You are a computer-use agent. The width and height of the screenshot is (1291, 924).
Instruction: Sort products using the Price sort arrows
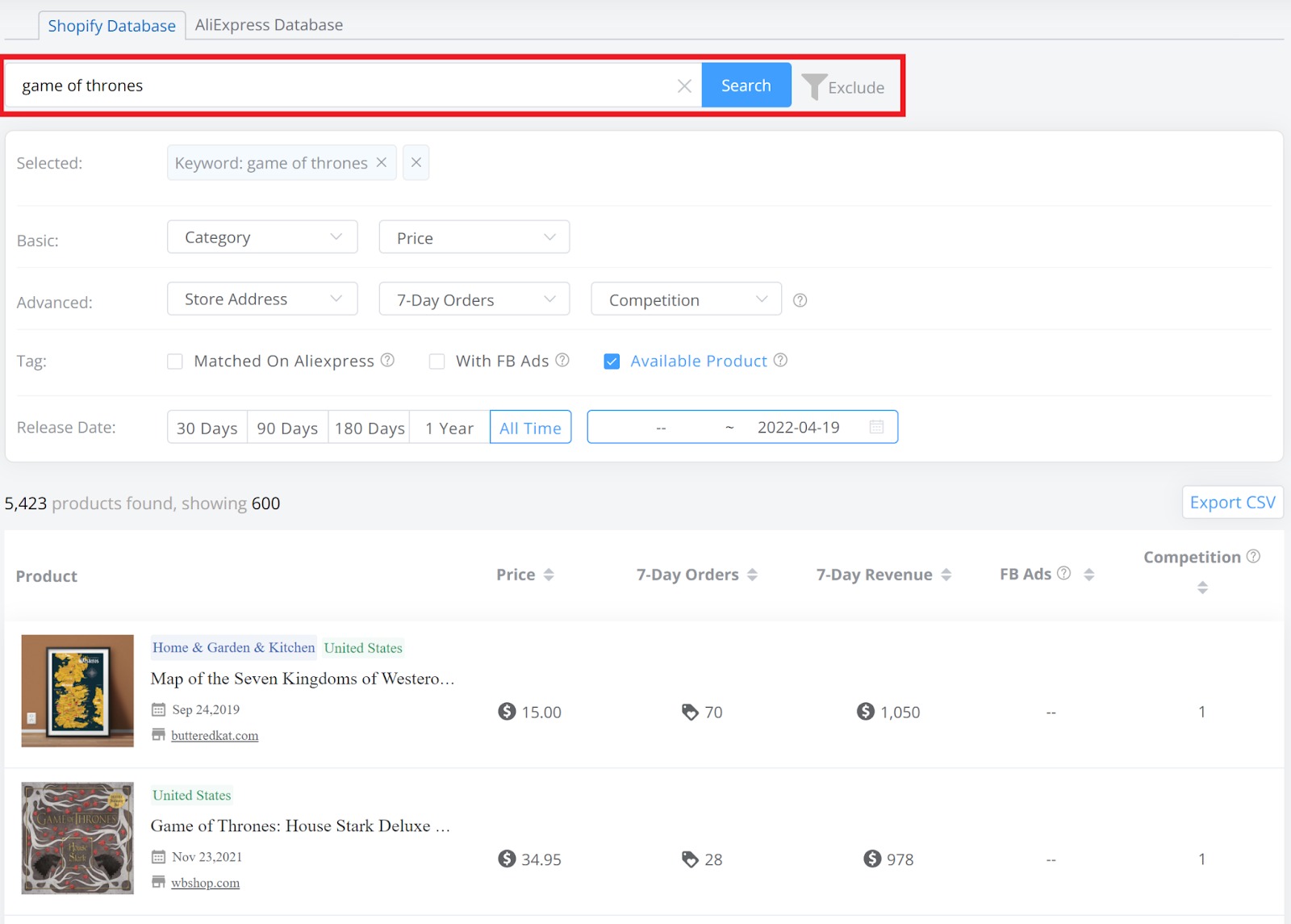549,574
